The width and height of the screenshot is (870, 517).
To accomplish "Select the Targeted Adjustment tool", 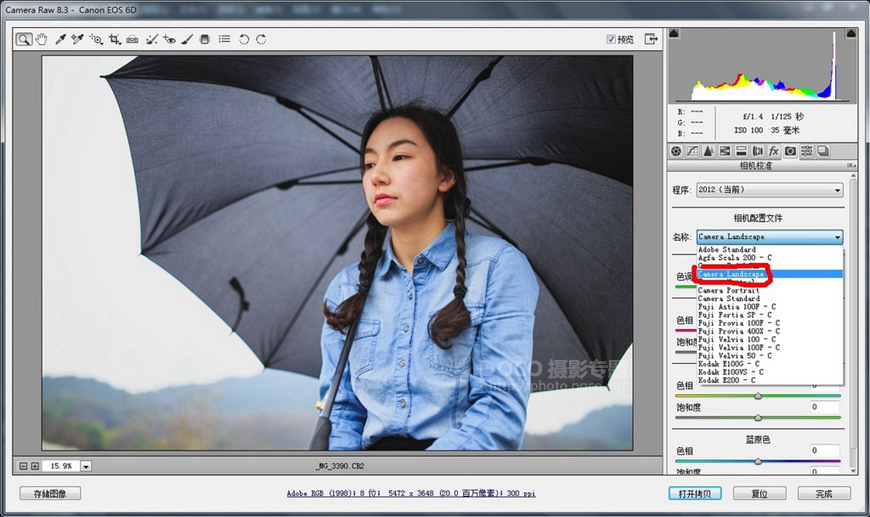I will pyautogui.click(x=96, y=39).
